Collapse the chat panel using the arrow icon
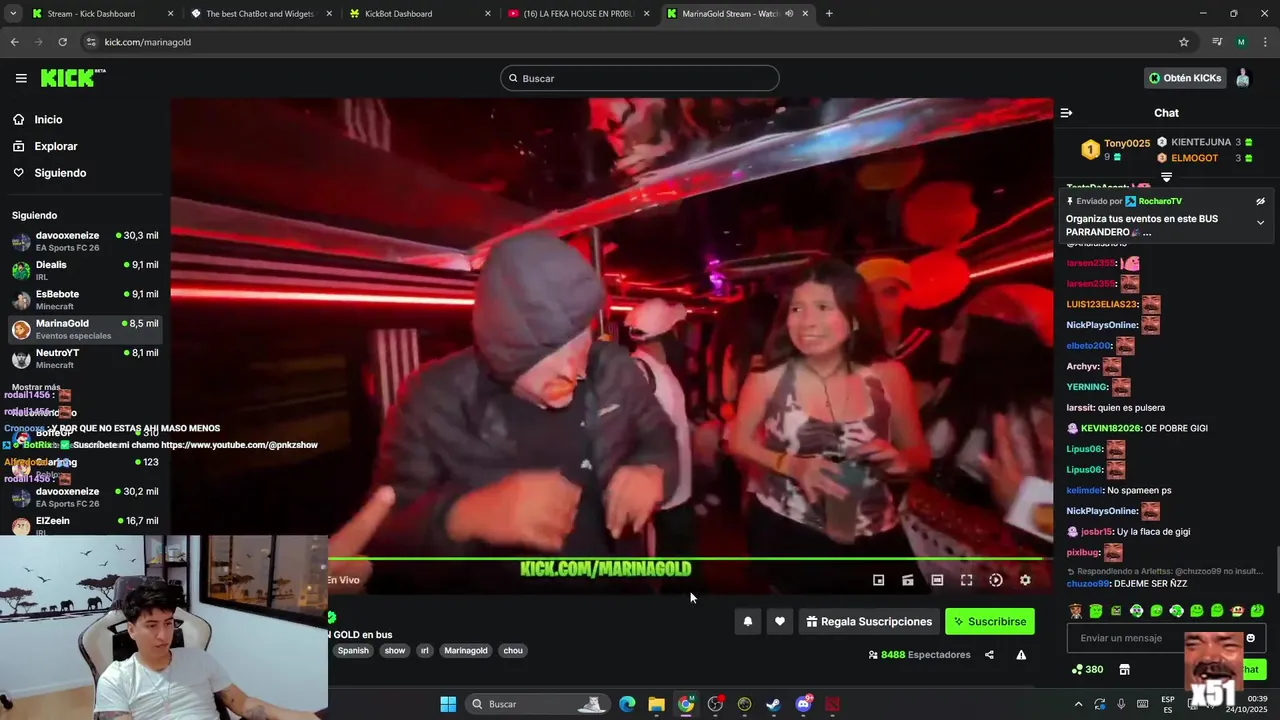This screenshot has width=1280, height=720. pyautogui.click(x=1066, y=113)
